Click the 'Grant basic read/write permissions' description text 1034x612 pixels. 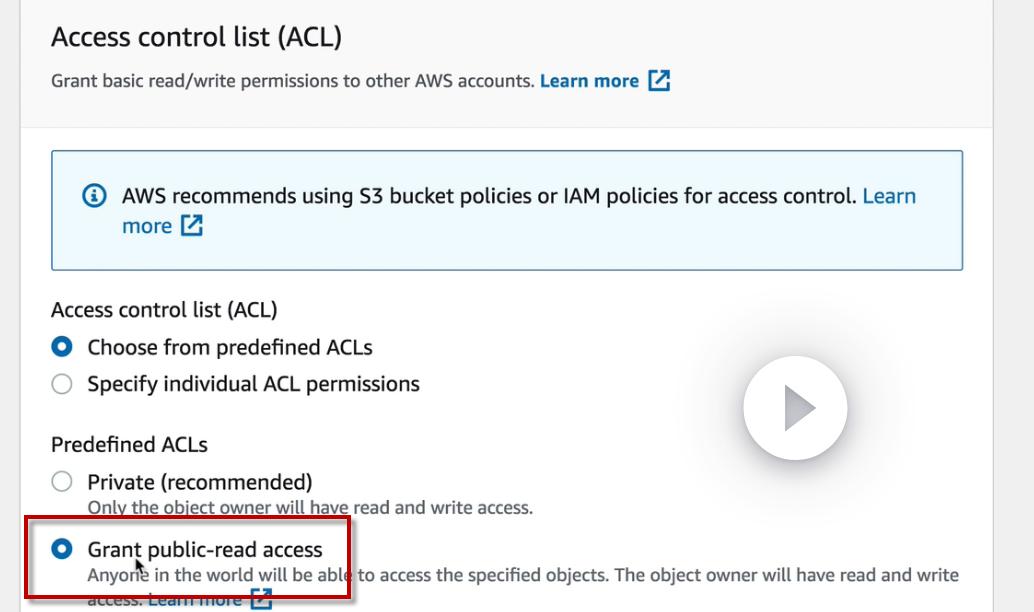pyautogui.click(x=292, y=81)
